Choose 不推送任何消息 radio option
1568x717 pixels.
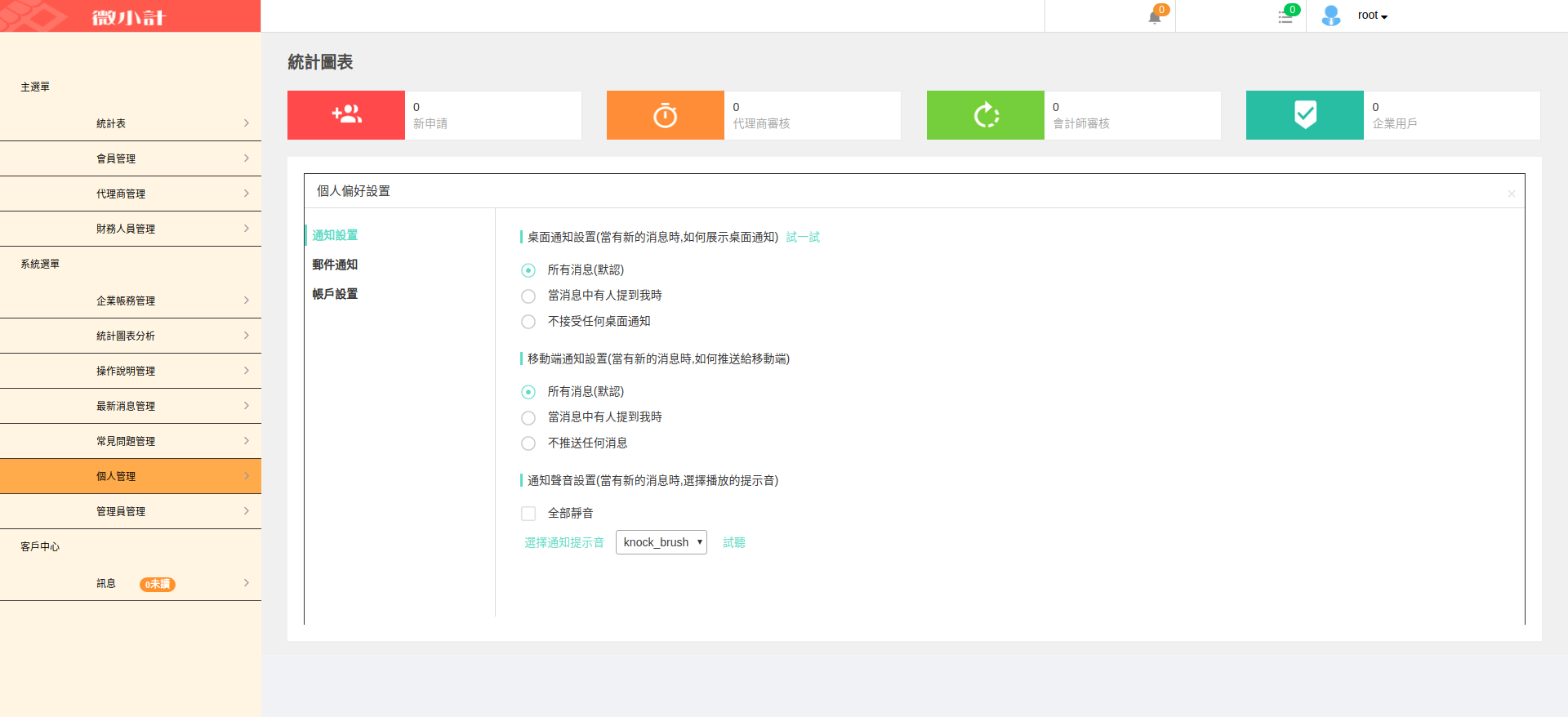(528, 443)
